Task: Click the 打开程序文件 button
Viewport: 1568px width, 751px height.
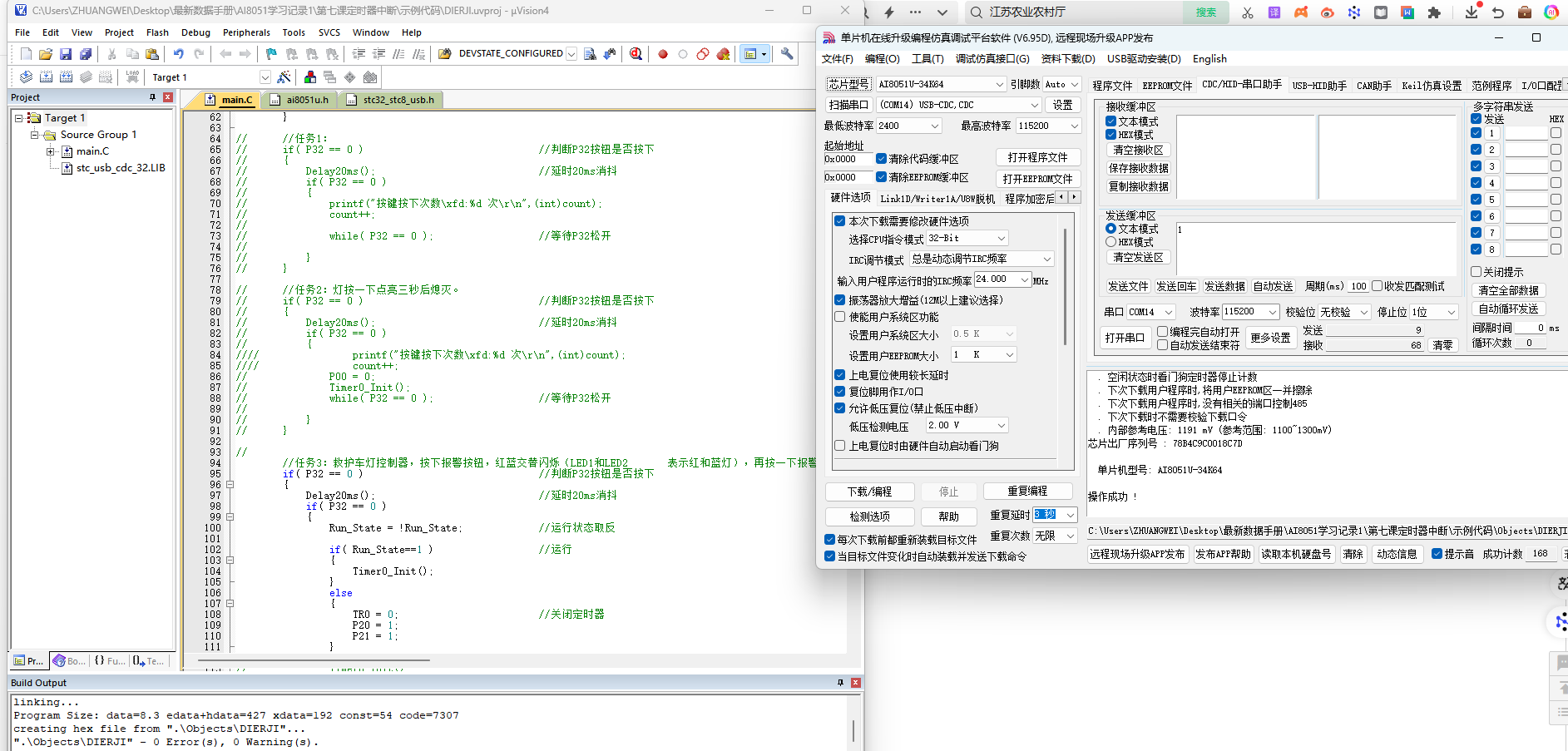Action: pos(1038,157)
